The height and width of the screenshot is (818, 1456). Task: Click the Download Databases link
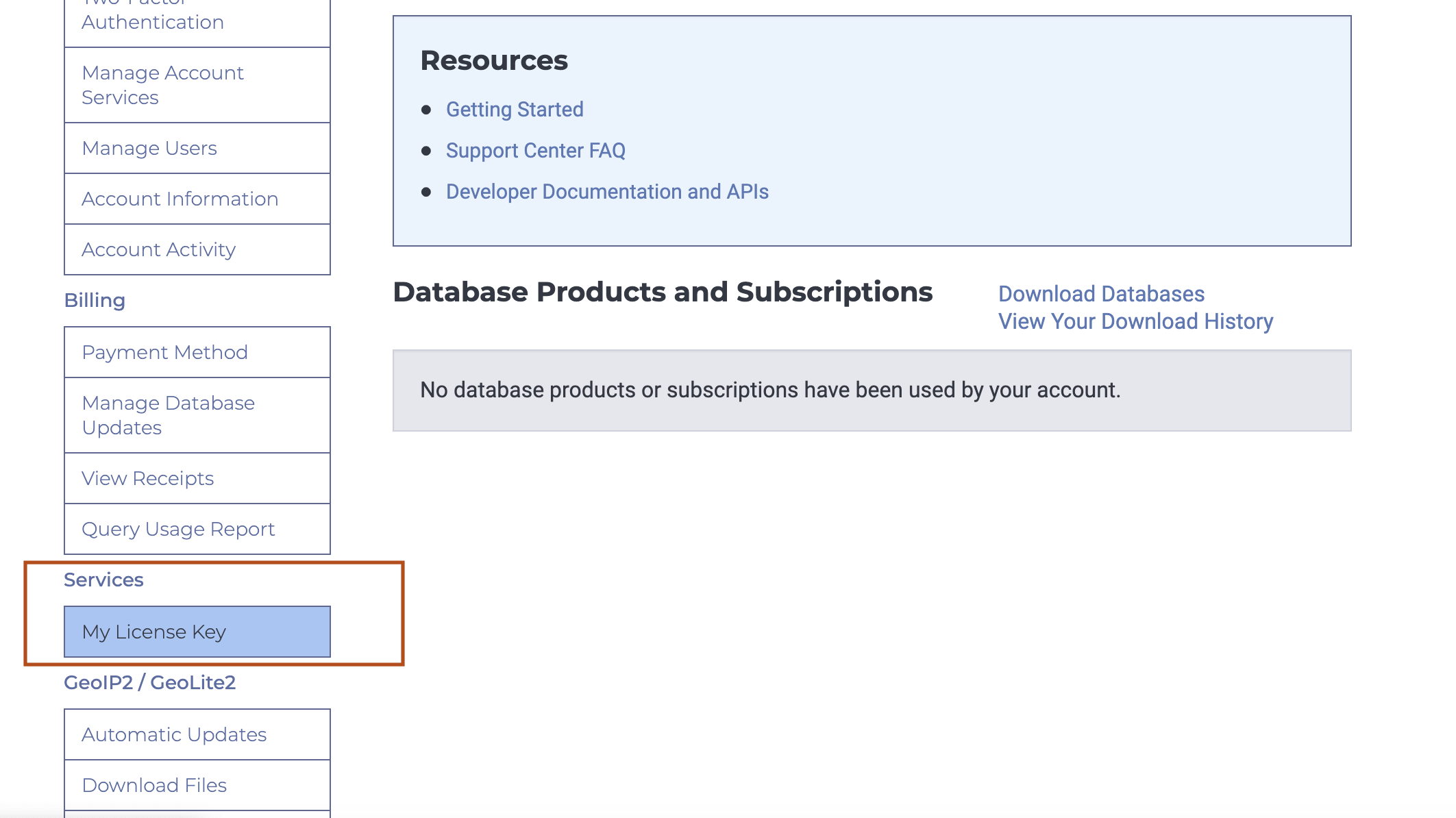click(x=1101, y=294)
